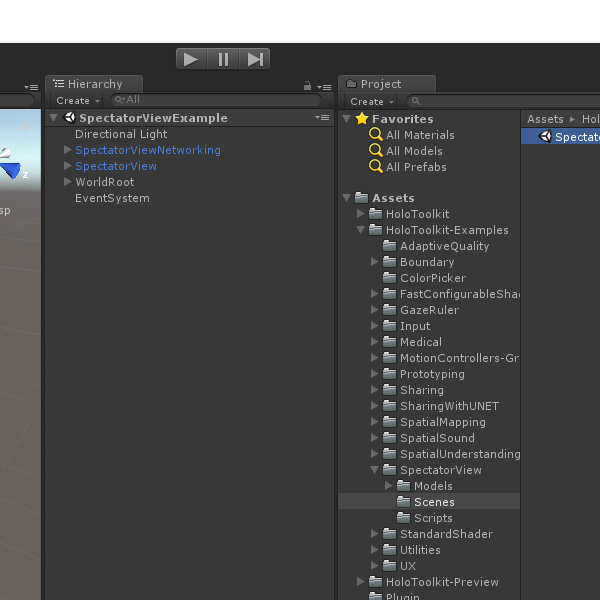Collapse the Favorites section
Screen dimensions: 600x600
tap(347, 119)
